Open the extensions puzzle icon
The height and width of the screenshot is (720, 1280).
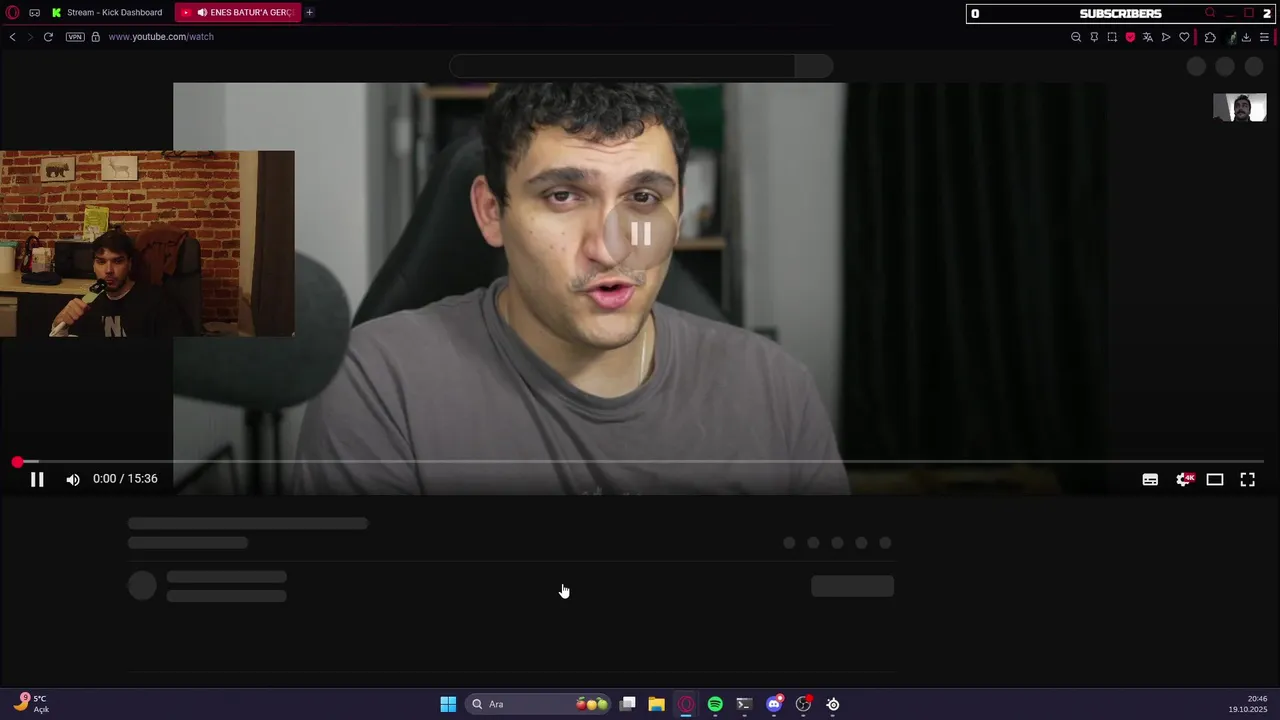coord(1210,37)
